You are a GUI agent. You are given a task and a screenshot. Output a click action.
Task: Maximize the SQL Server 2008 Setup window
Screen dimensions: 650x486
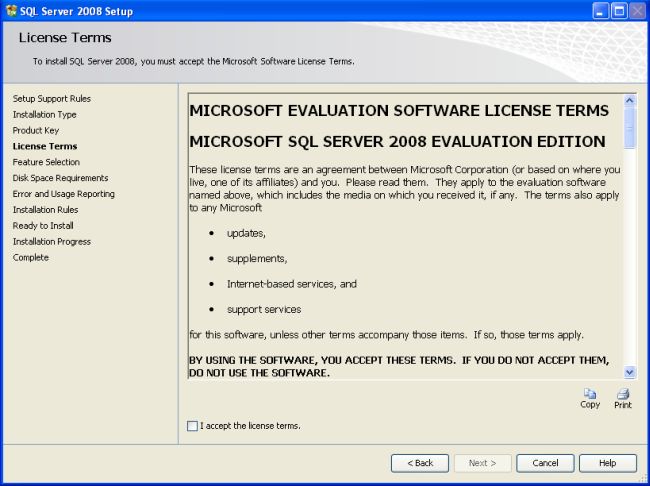coord(619,11)
